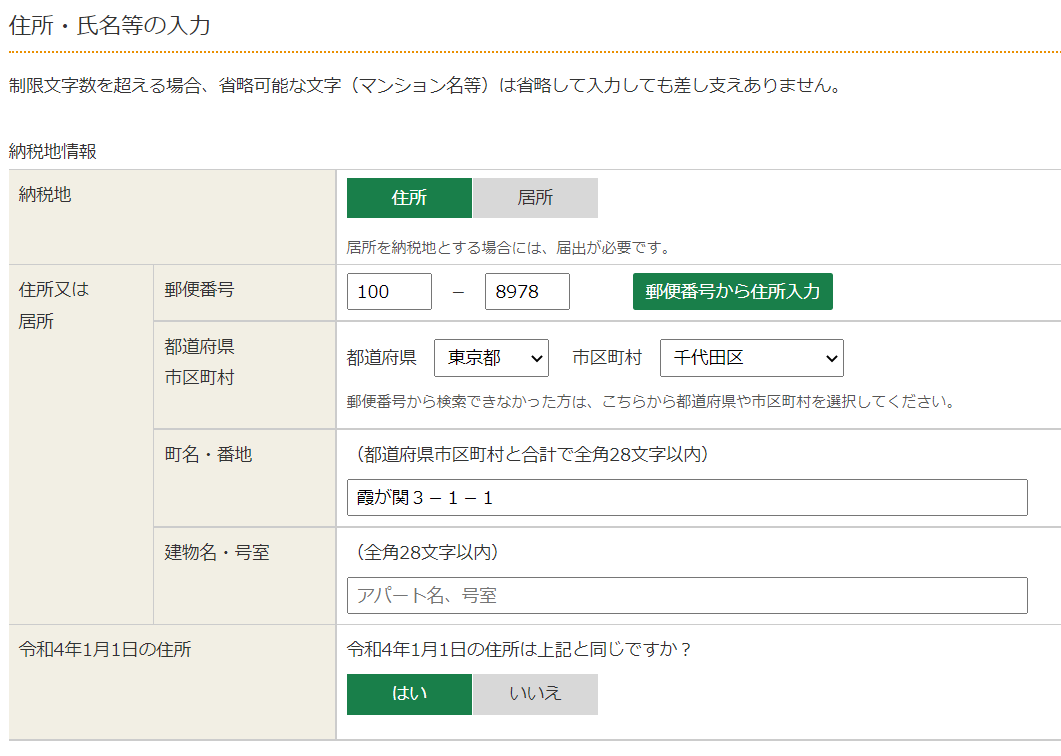Choose いいえ for the same-address question

click(535, 694)
